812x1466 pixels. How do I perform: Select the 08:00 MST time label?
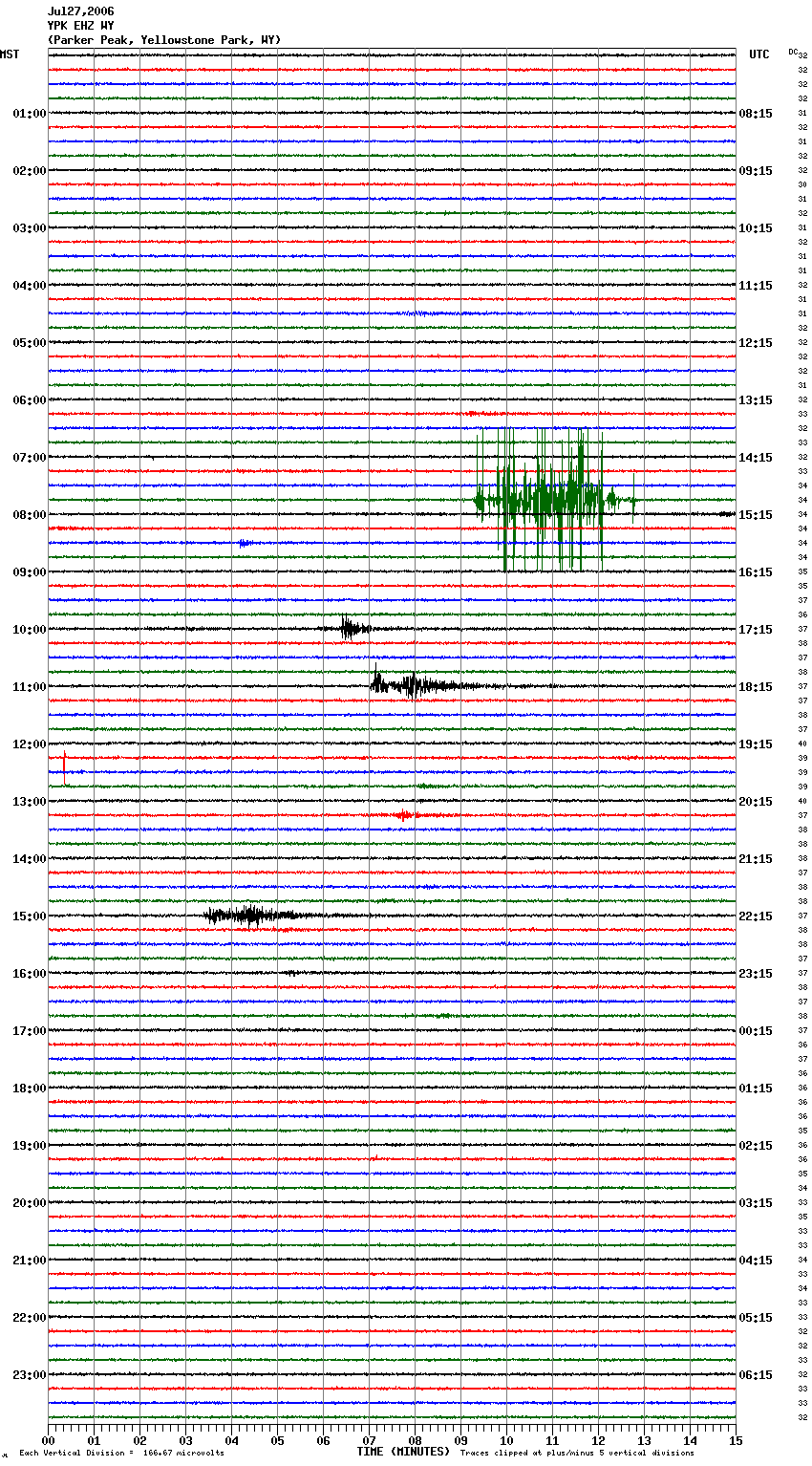coord(30,515)
